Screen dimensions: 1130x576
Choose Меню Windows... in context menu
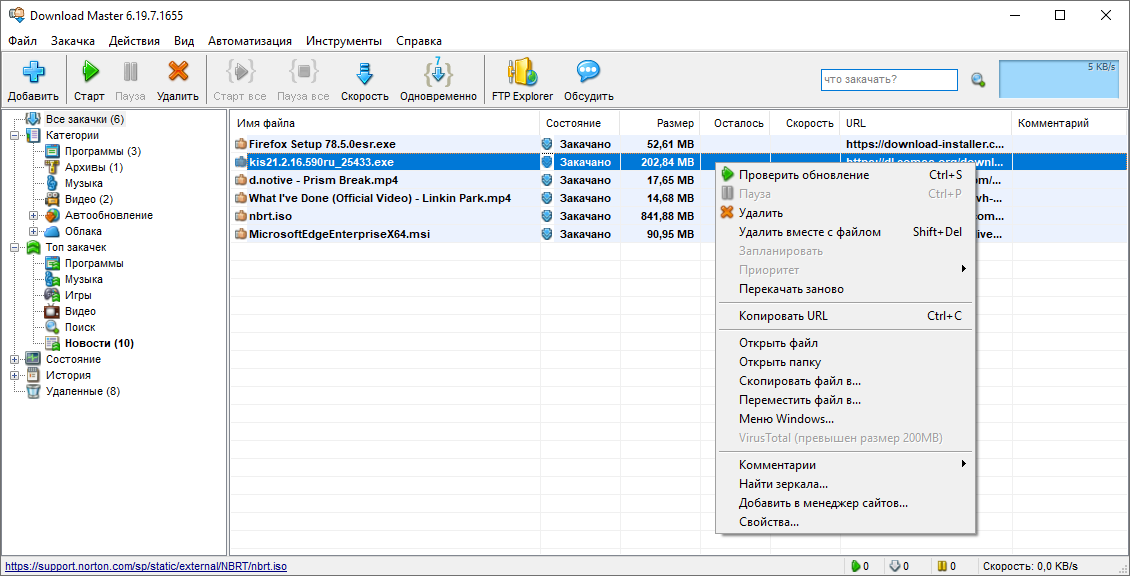pyautogui.click(x=844, y=419)
